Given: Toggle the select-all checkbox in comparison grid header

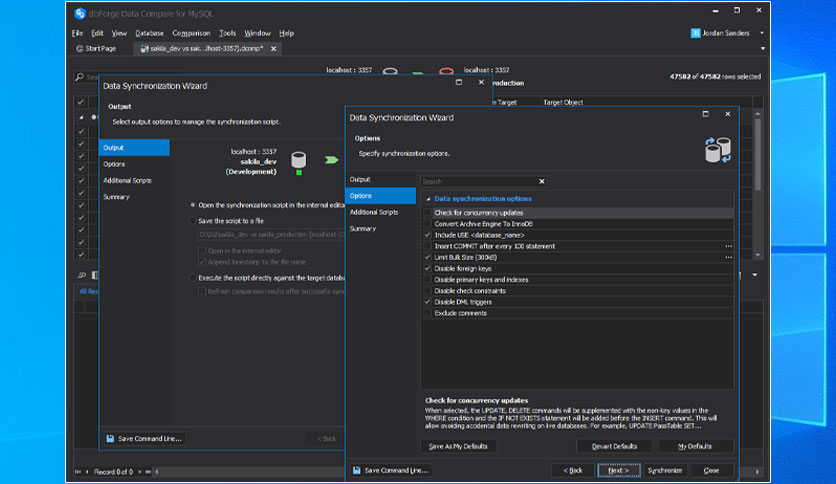Looking at the screenshot, I should (81, 102).
